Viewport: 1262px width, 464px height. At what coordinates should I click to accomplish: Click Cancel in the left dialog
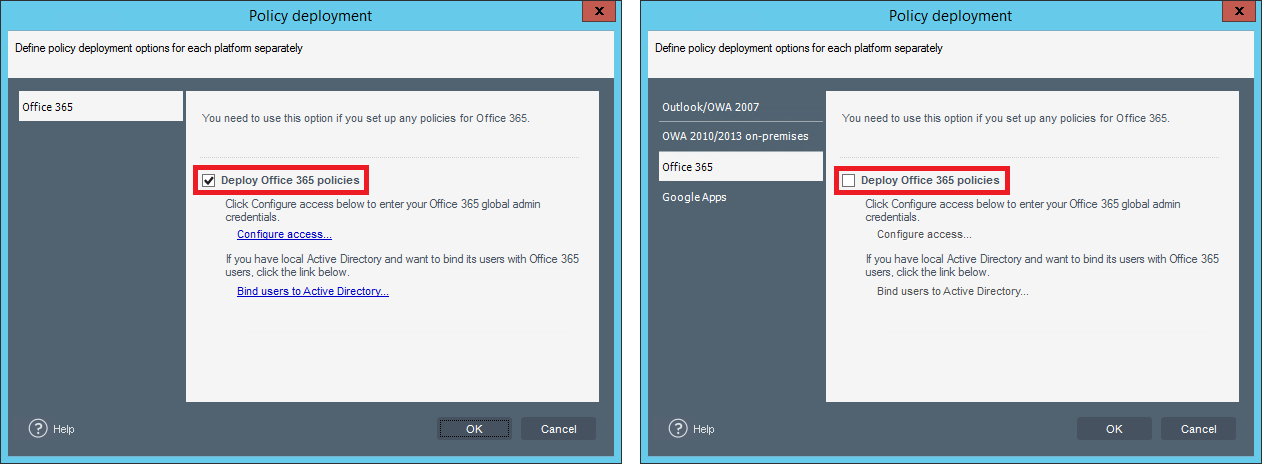click(x=558, y=429)
